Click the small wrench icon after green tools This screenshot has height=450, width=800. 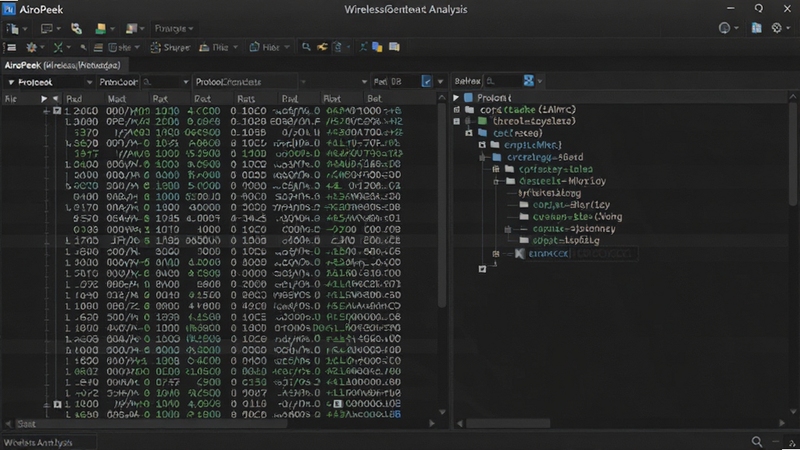click(x=83, y=47)
